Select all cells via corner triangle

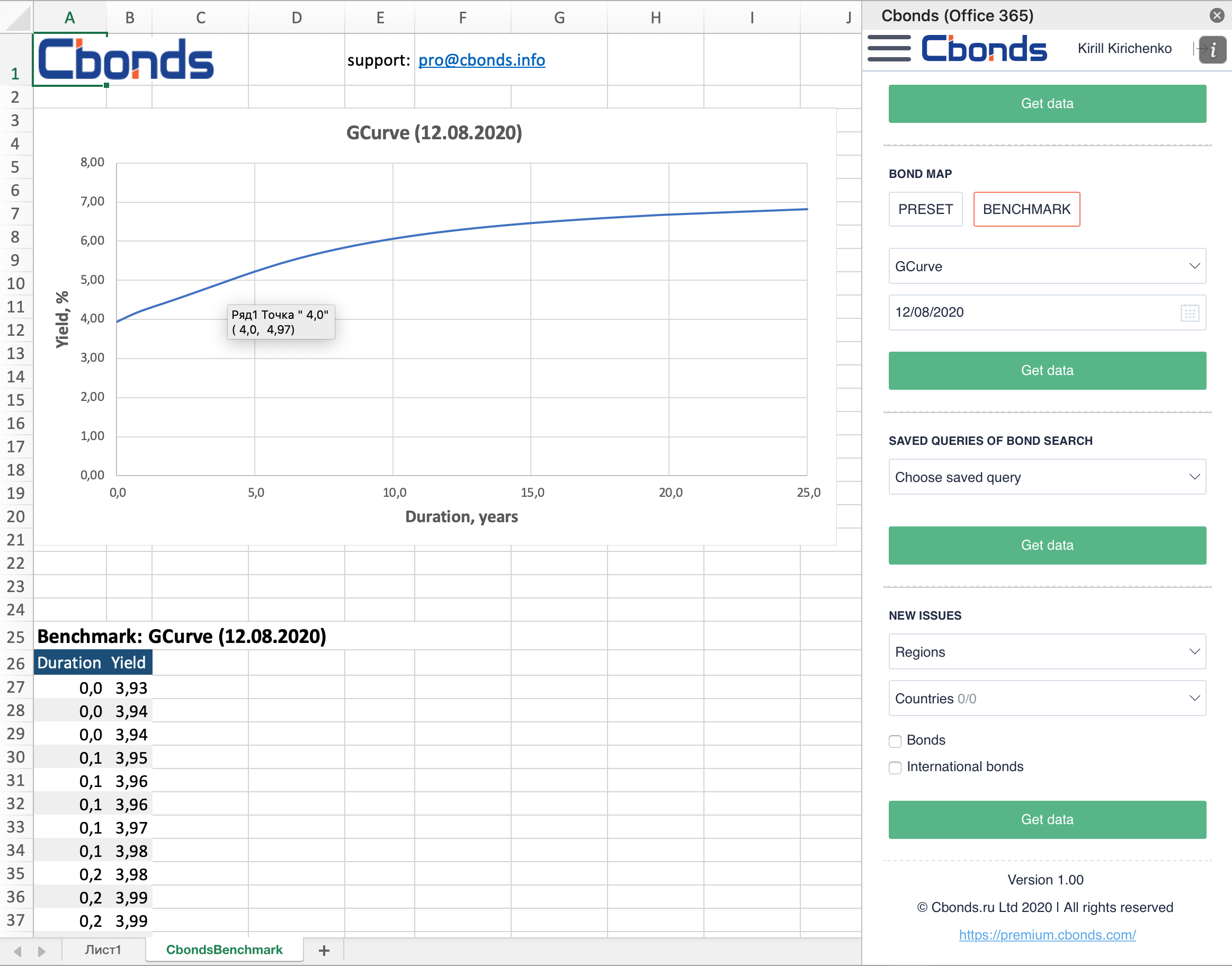point(17,17)
